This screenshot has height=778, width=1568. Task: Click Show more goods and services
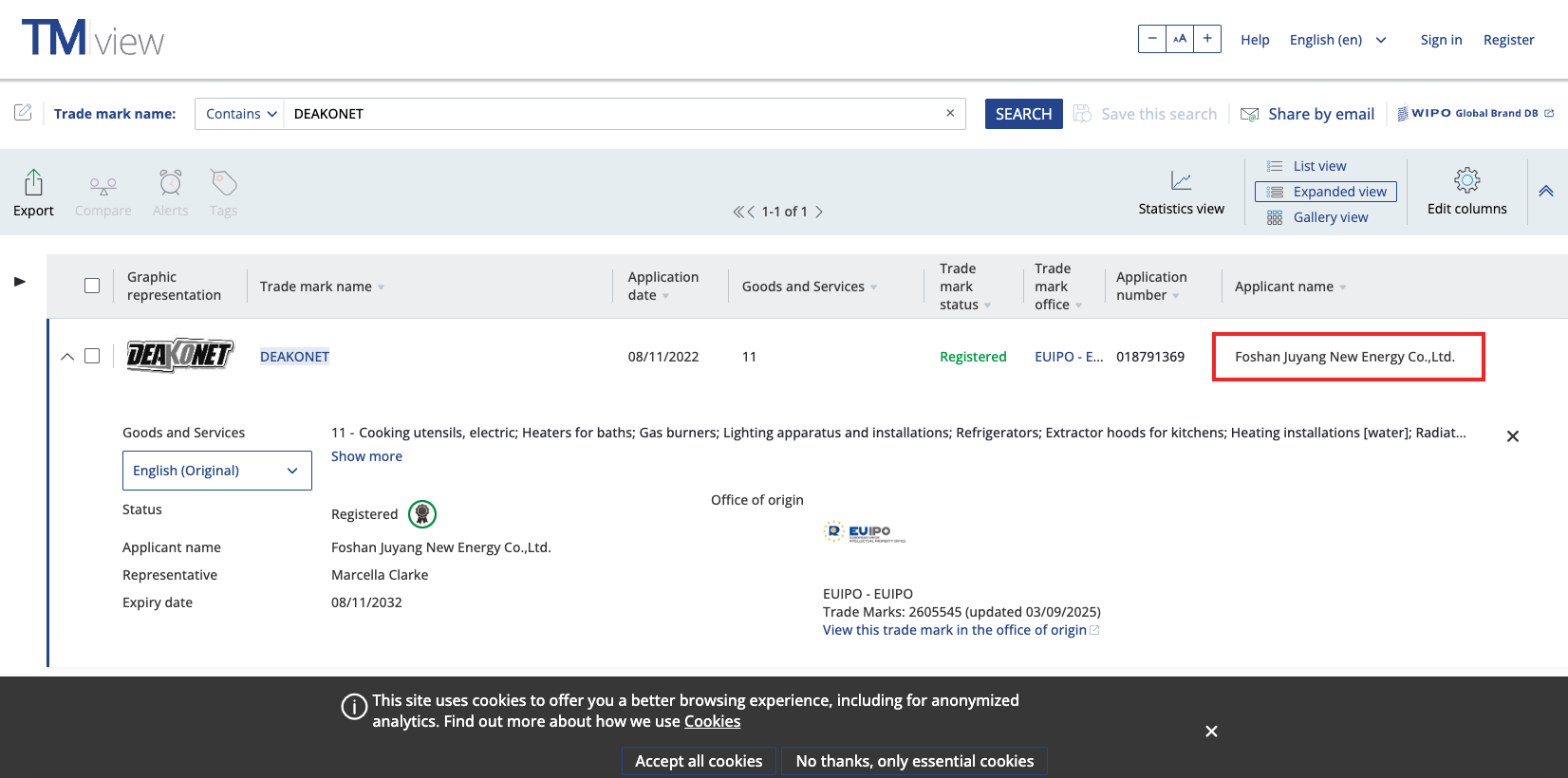(x=366, y=456)
